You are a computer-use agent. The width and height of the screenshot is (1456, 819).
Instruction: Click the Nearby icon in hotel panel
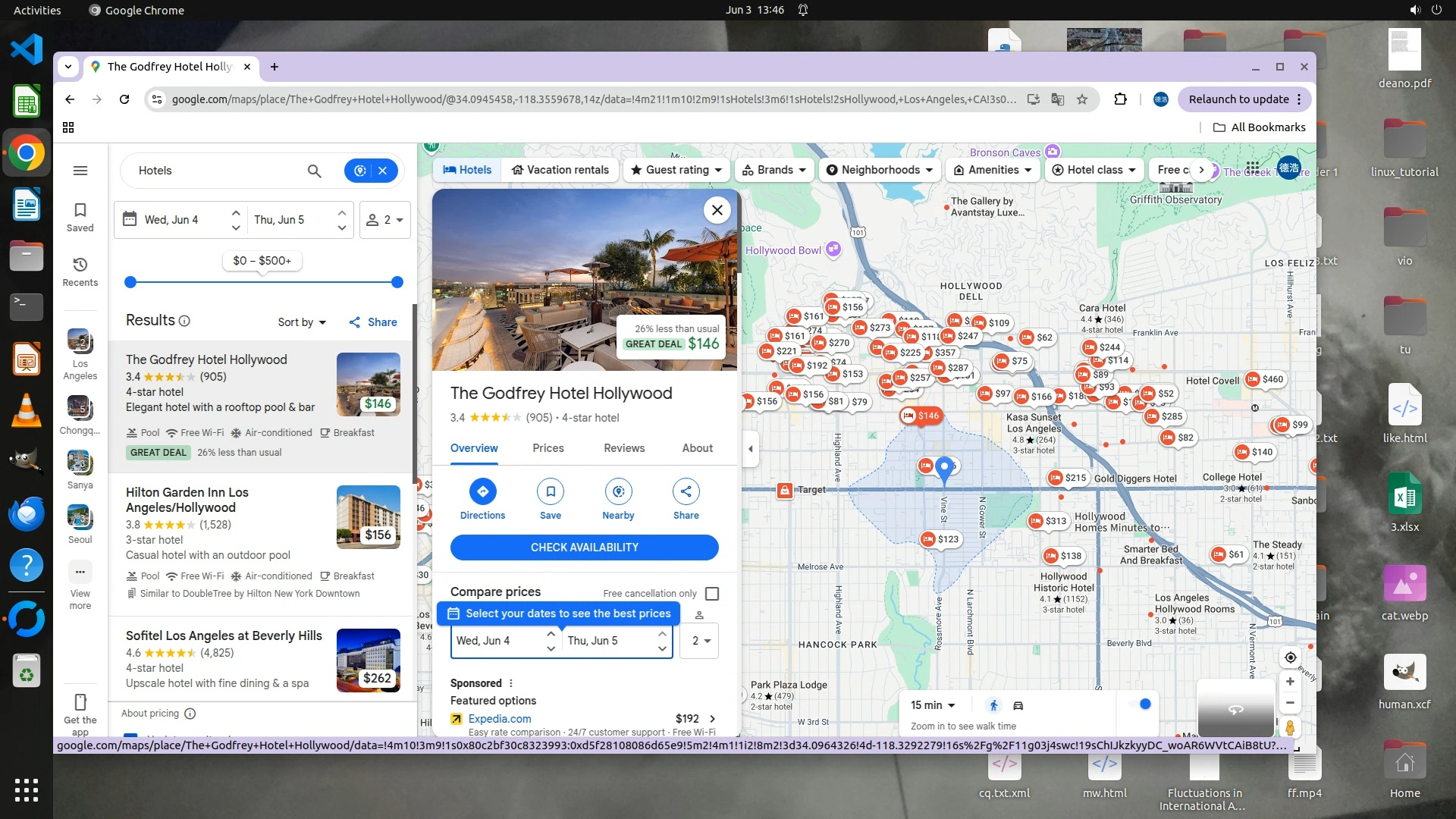pos(618,491)
